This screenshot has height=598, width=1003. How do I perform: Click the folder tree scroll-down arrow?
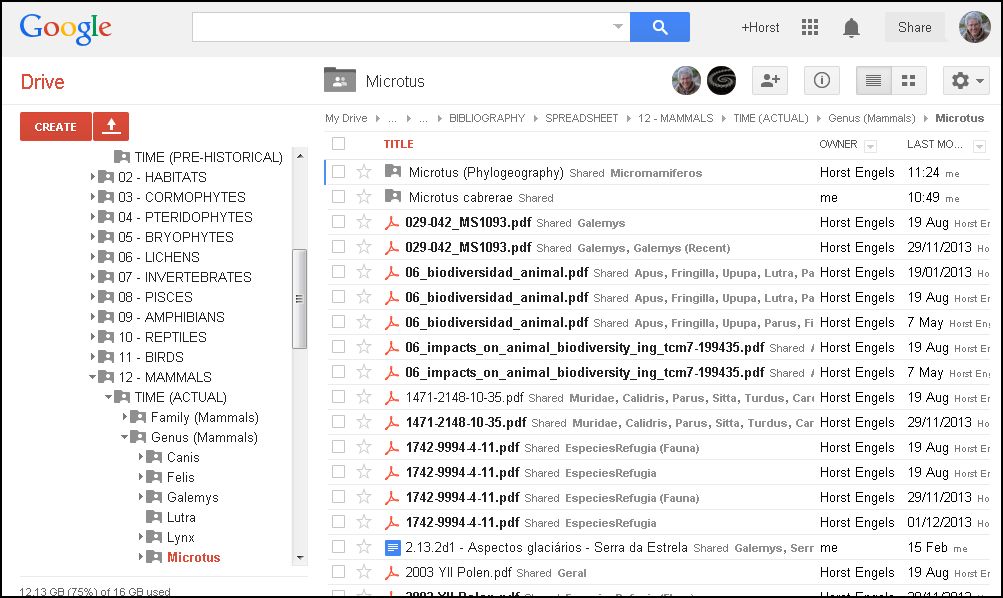coord(299,558)
